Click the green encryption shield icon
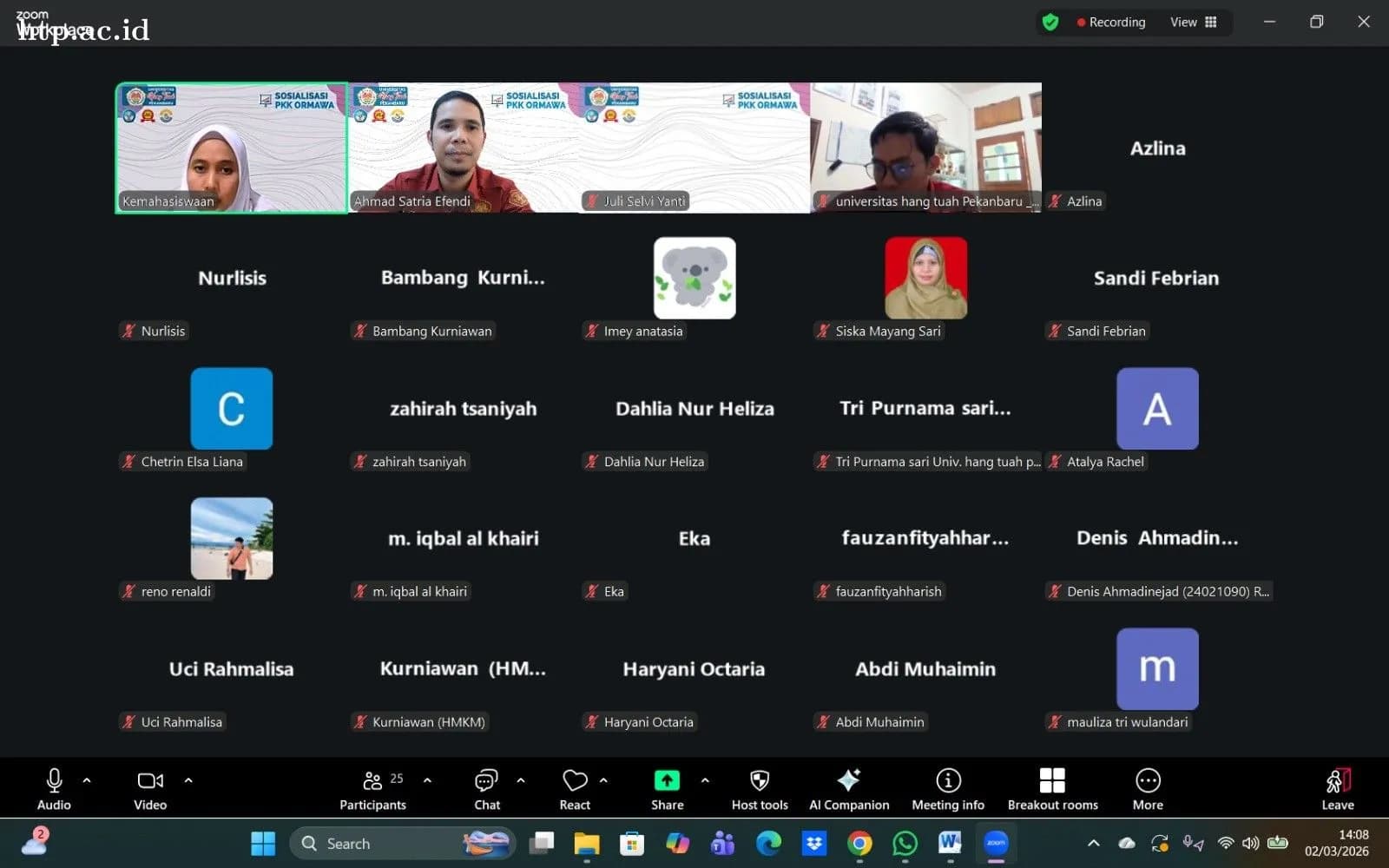 tap(1050, 23)
